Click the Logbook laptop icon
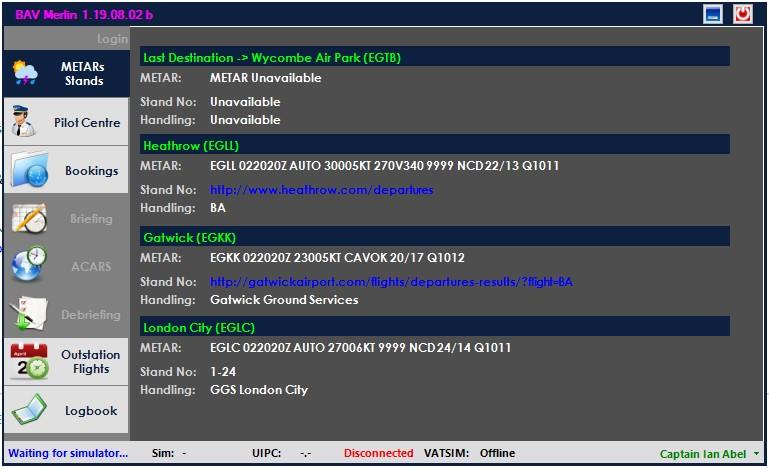 [29, 409]
